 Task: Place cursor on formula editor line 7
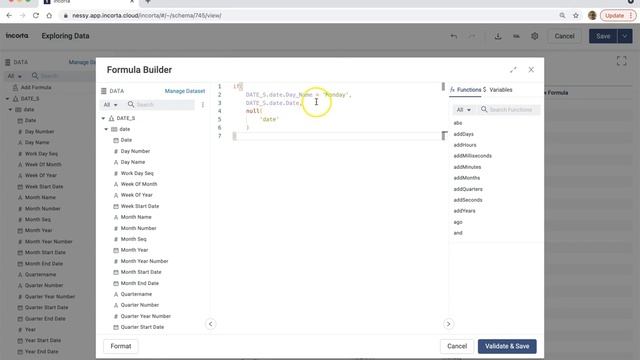click(x=337, y=136)
